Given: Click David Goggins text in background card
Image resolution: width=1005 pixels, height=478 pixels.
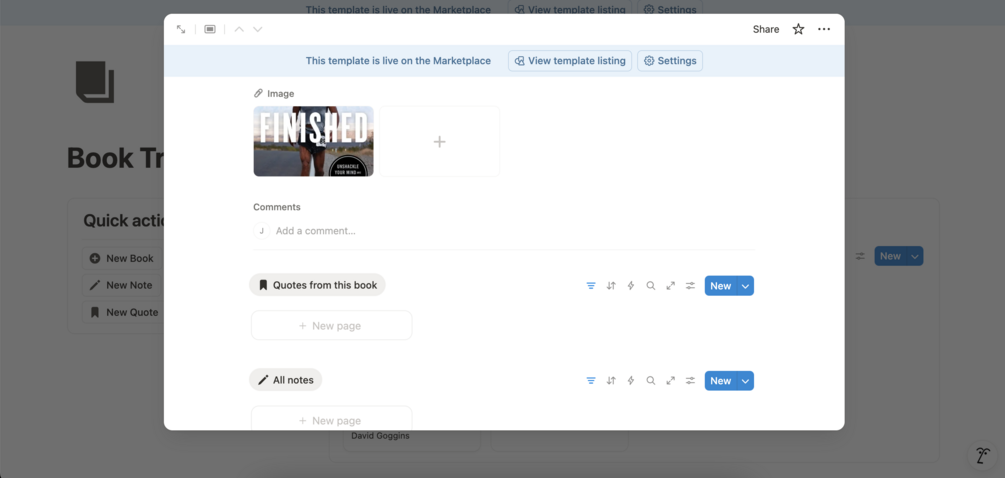Looking at the screenshot, I should tap(380, 436).
